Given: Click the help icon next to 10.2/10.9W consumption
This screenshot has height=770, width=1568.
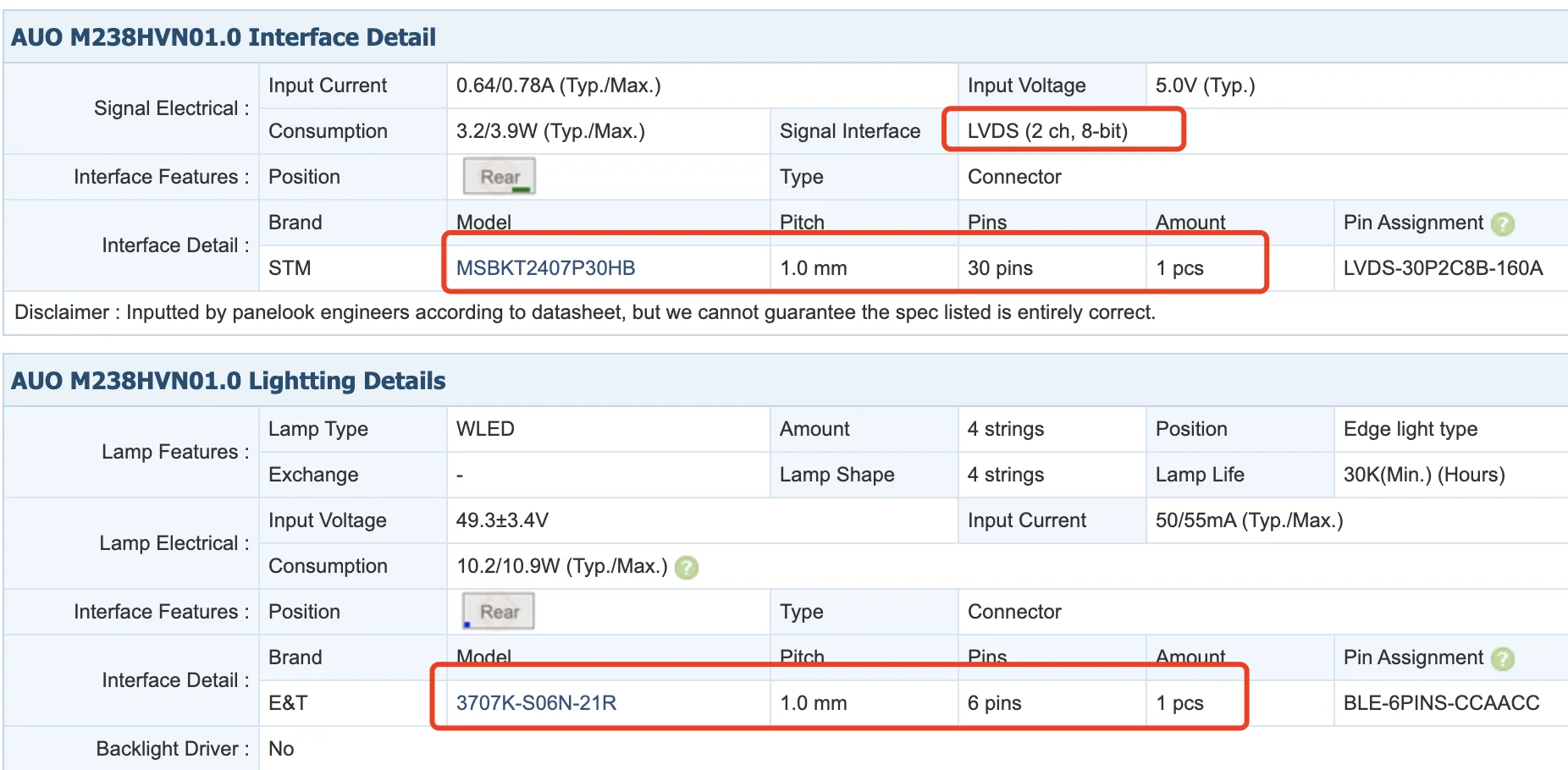Looking at the screenshot, I should [x=687, y=567].
